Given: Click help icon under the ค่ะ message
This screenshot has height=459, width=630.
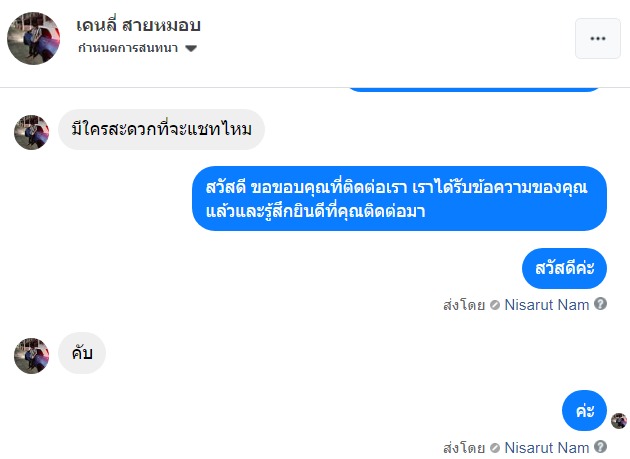Looking at the screenshot, I should [600, 447].
